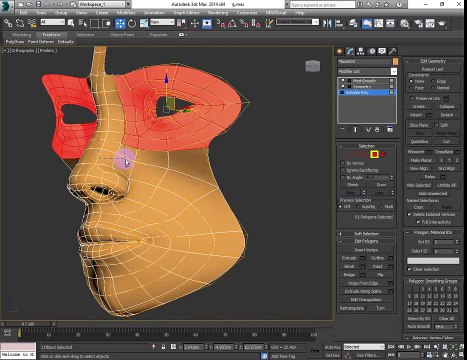
Task: Toggle the Preserve UVs checkbox
Action: click(412, 98)
